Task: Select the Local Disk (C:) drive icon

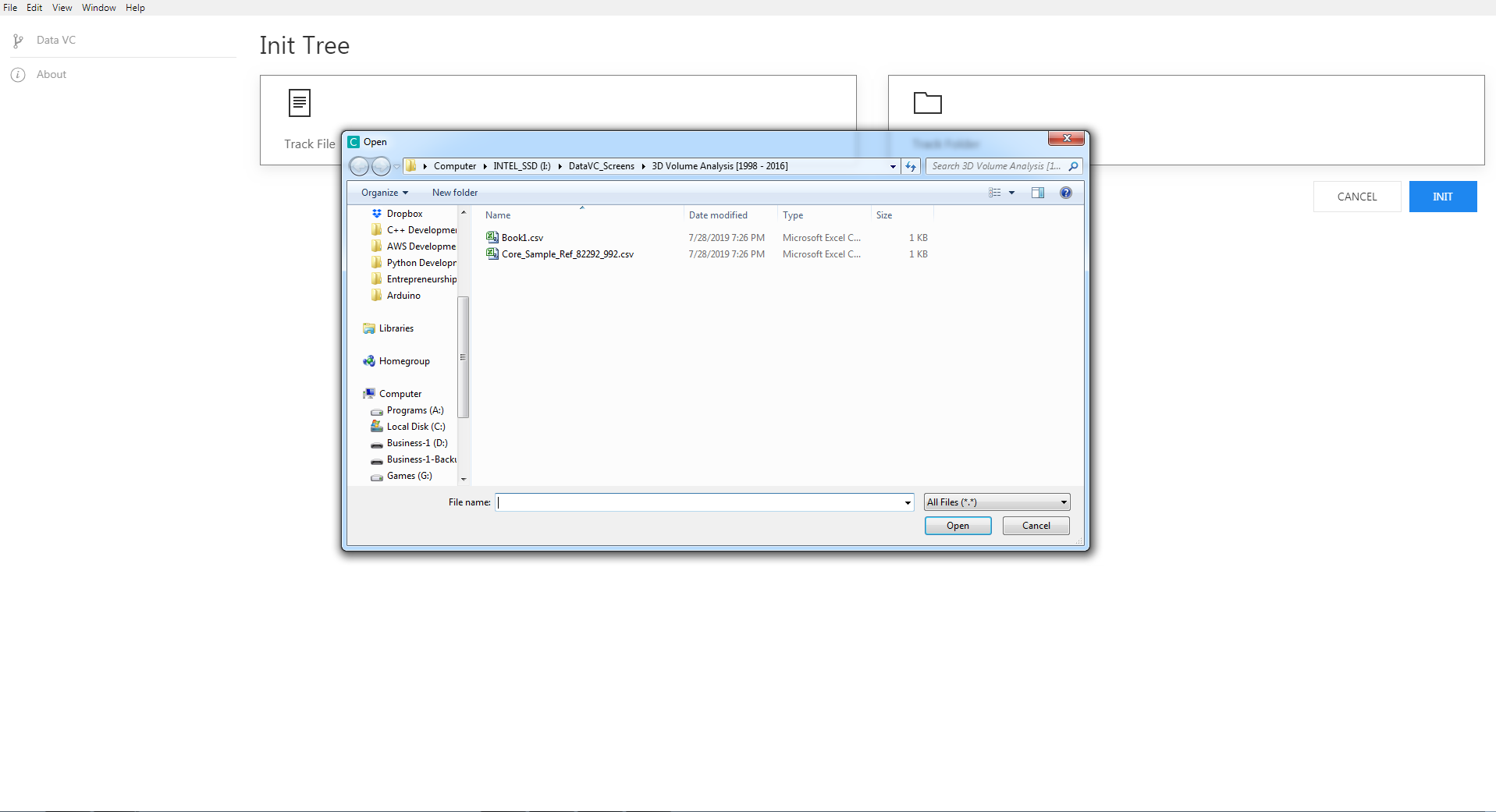Action: pyautogui.click(x=377, y=427)
